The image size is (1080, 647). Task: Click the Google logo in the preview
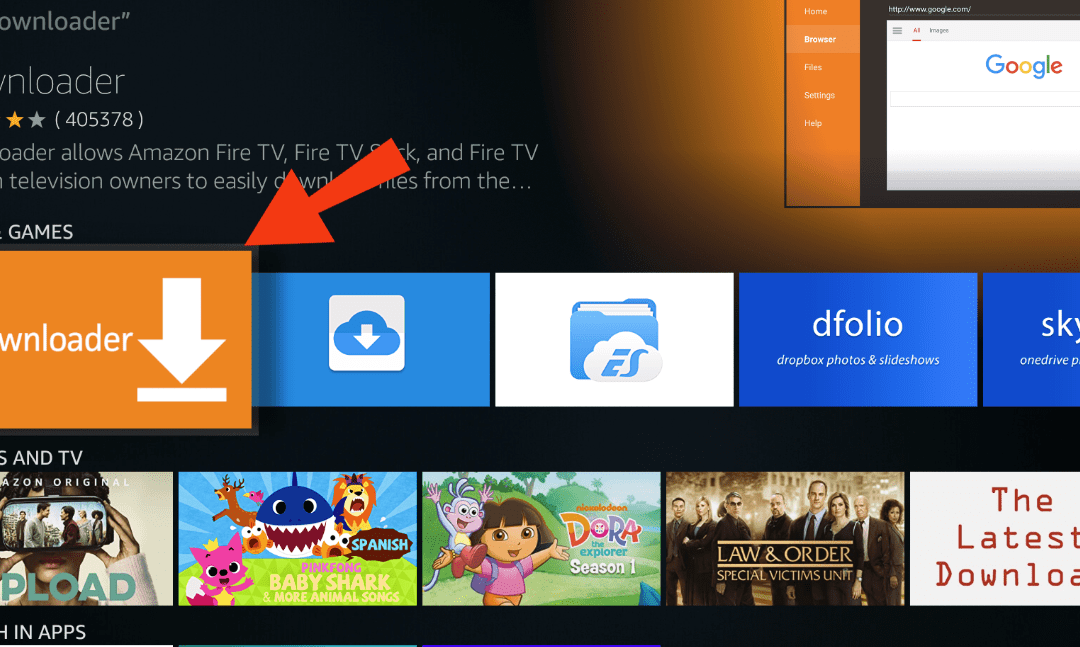(1024, 65)
